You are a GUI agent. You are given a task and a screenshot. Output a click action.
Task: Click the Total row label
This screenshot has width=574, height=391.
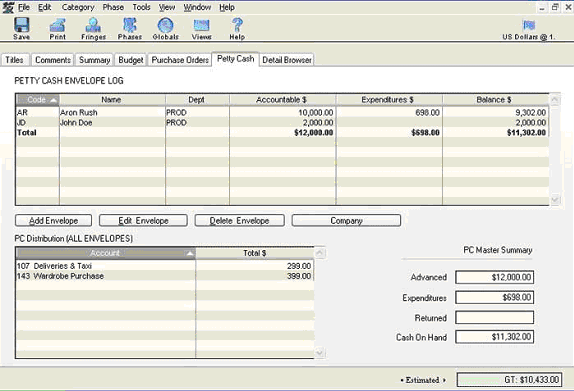[x=27, y=133]
